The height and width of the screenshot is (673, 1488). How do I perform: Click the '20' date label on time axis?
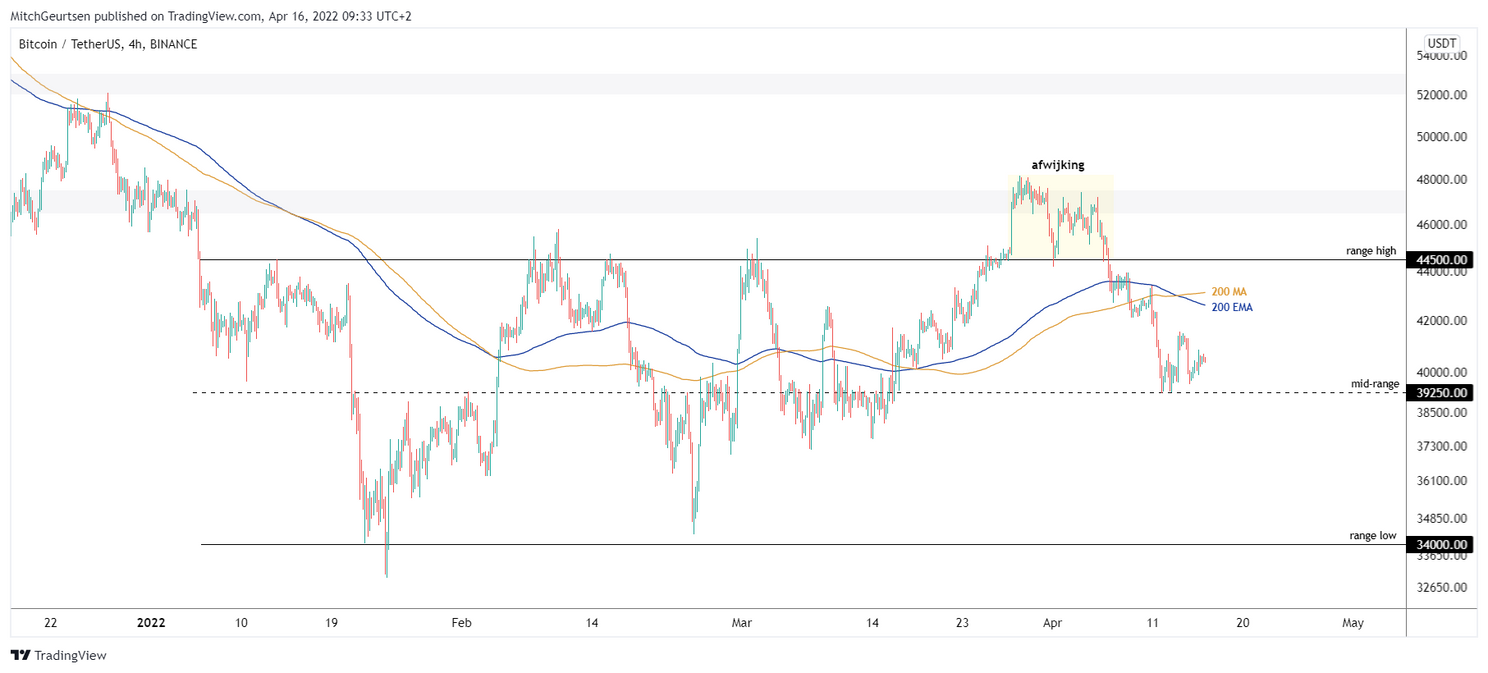[x=1242, y=623]
